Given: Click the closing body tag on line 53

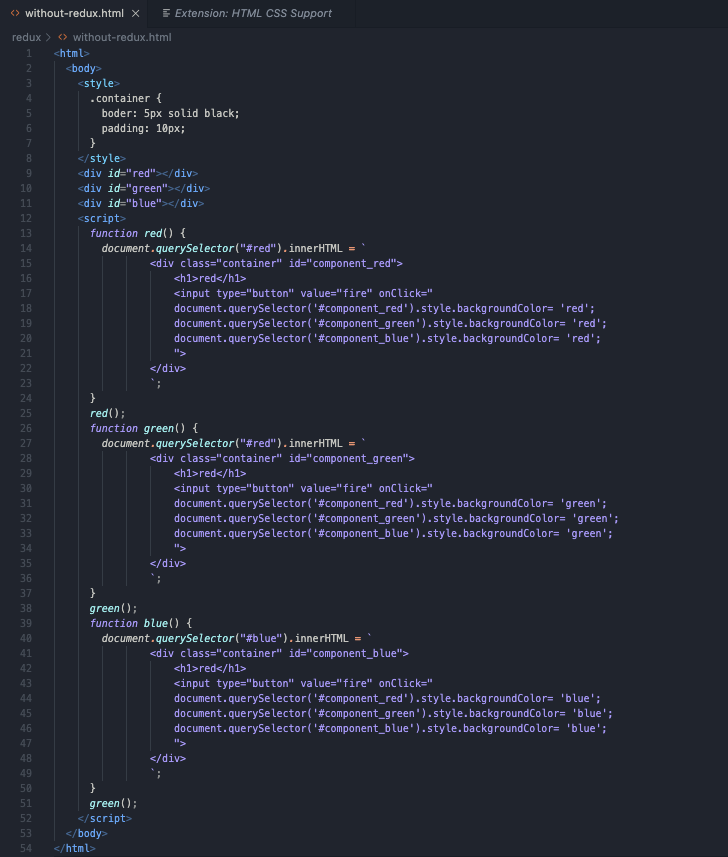Looking at the screenshot, I should (86, 833).
